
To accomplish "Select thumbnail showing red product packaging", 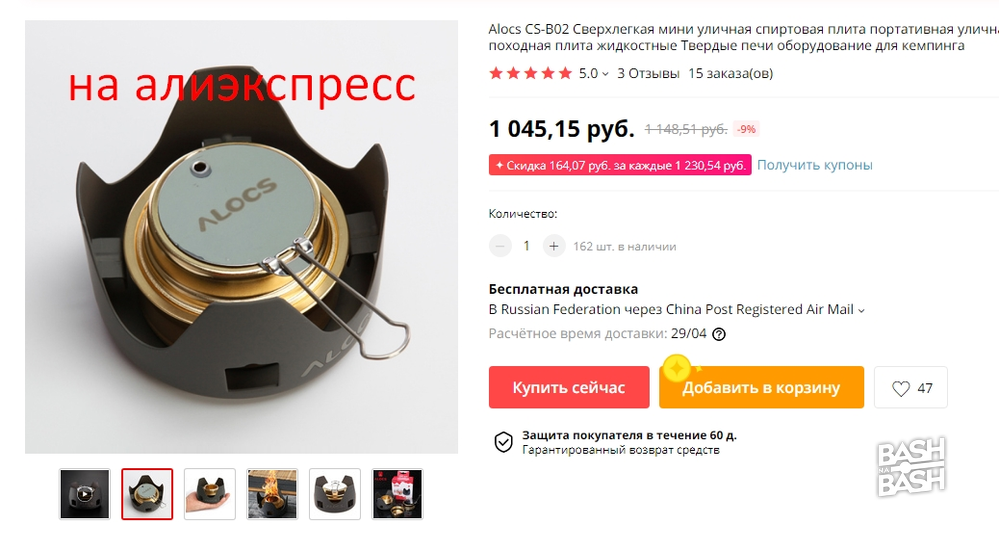I will pyautogui.click(x=398, y=494).
